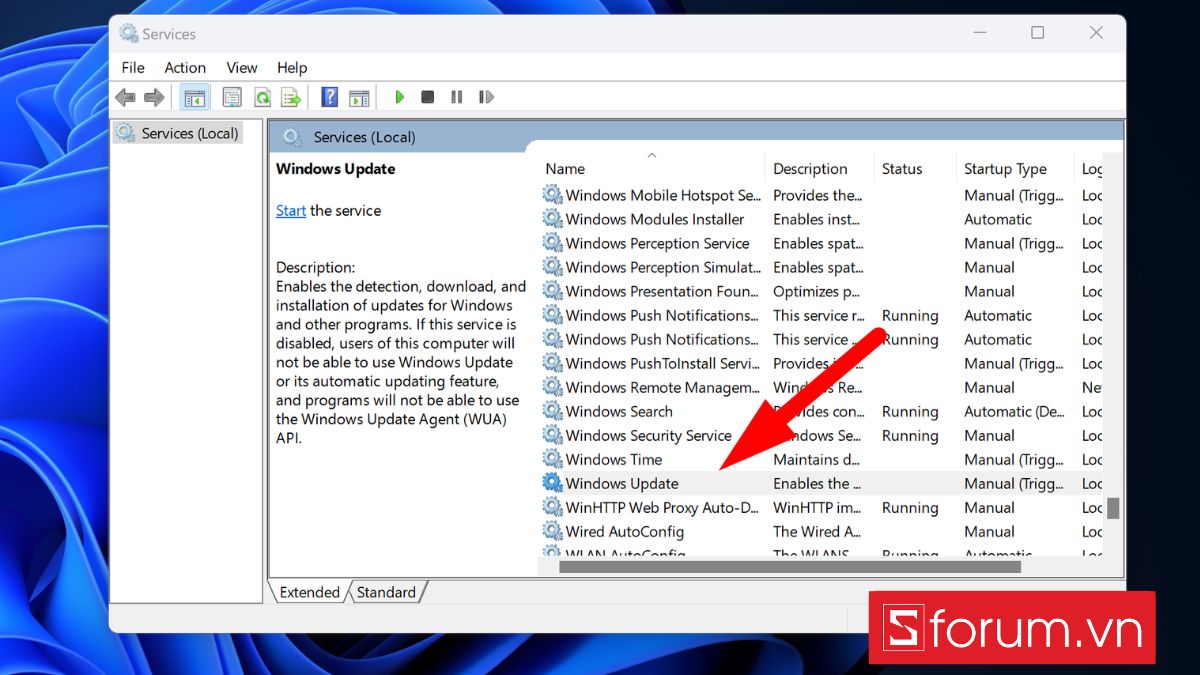Open the Action menu

185,67
